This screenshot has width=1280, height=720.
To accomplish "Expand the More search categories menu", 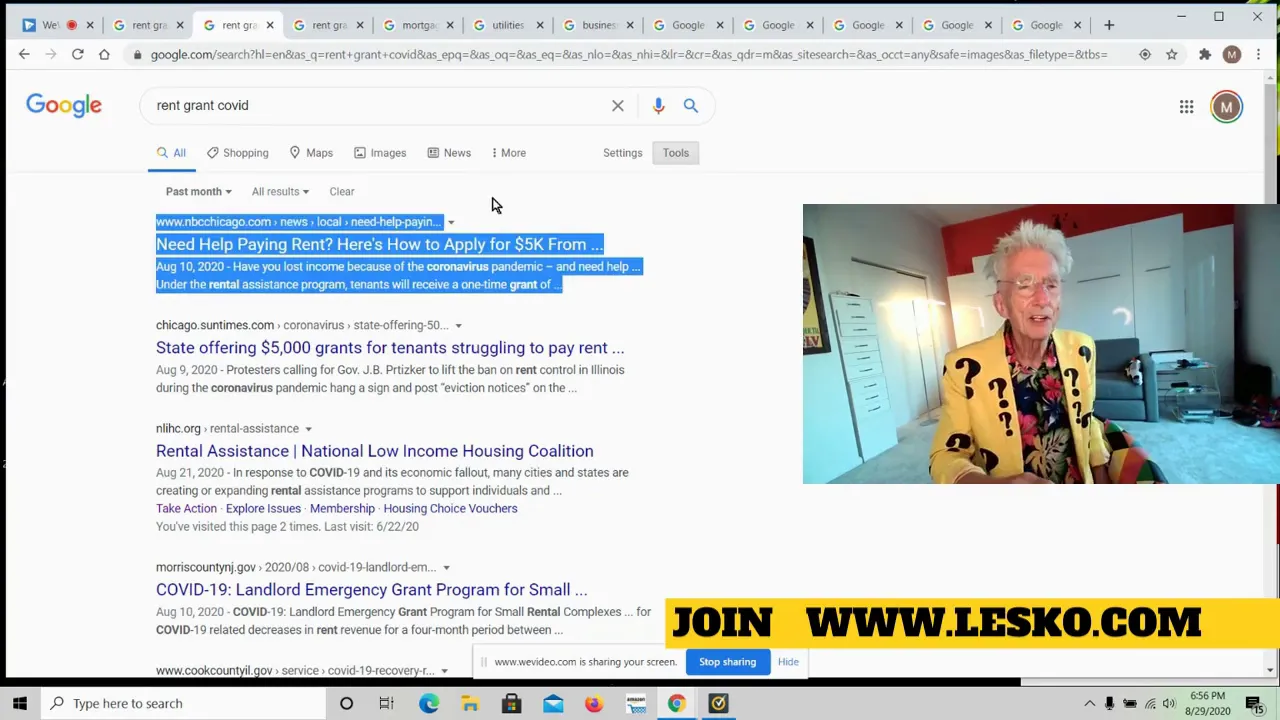I will pos(508,153).
